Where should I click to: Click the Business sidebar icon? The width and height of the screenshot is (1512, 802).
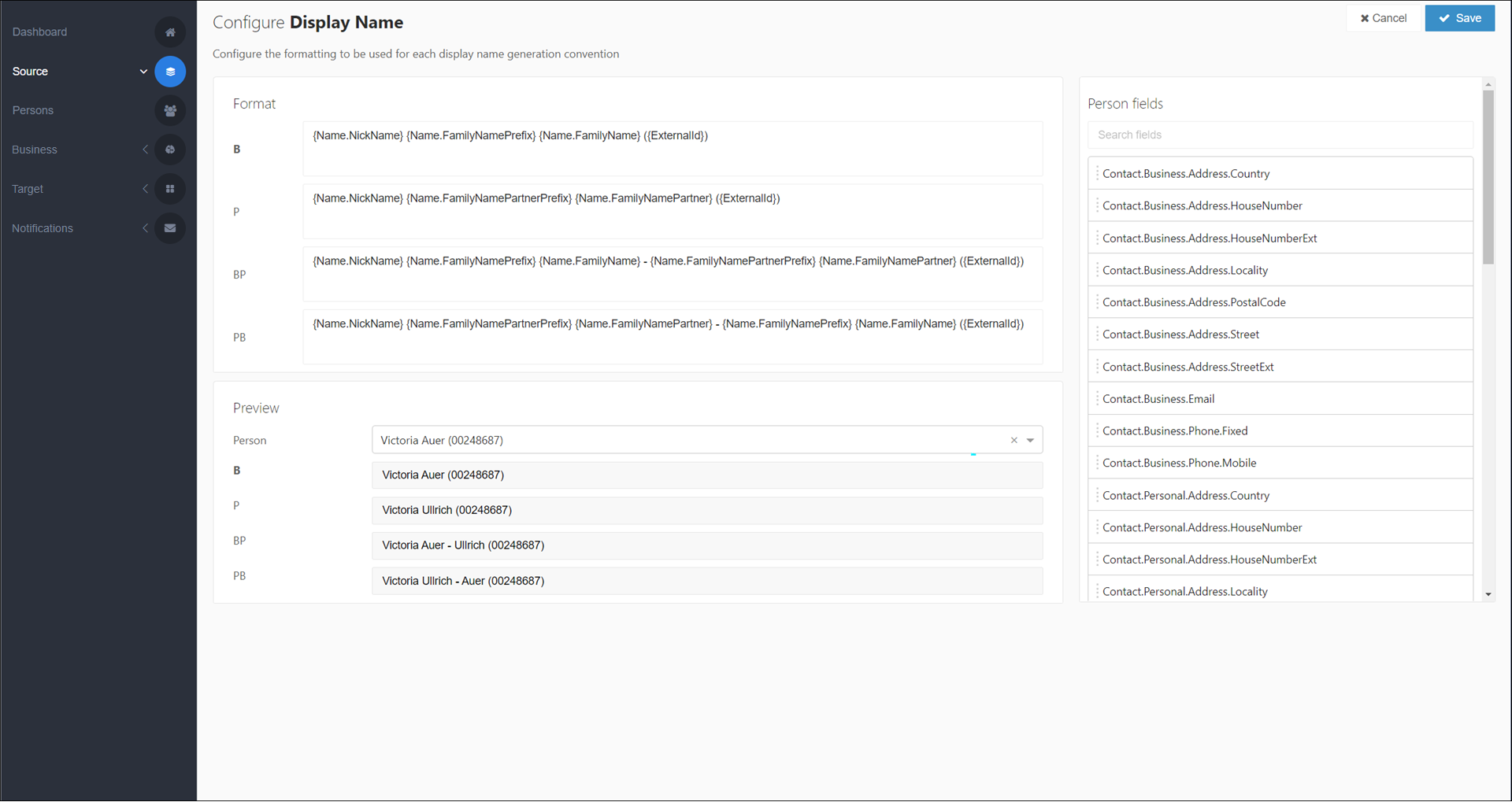170,150
